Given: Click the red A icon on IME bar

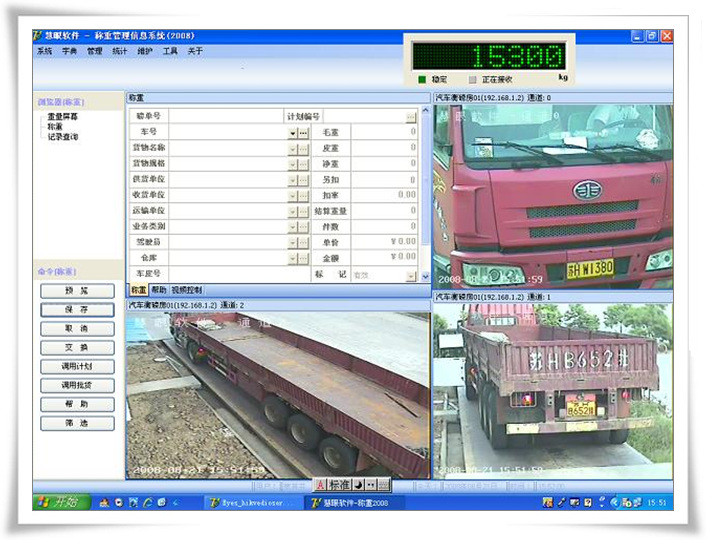Looking at the screenshot, I should pyautogui.click(x=320, y=485).
